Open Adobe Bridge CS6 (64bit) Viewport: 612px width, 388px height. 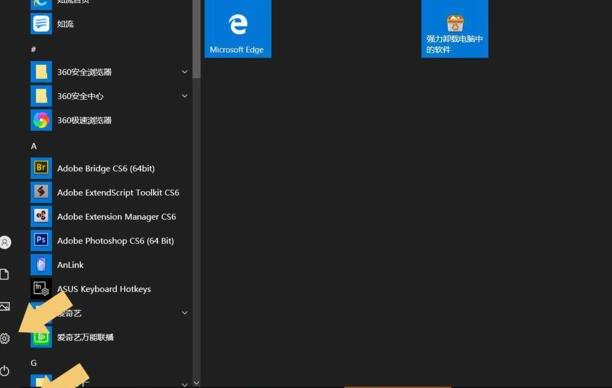(111, 168)
